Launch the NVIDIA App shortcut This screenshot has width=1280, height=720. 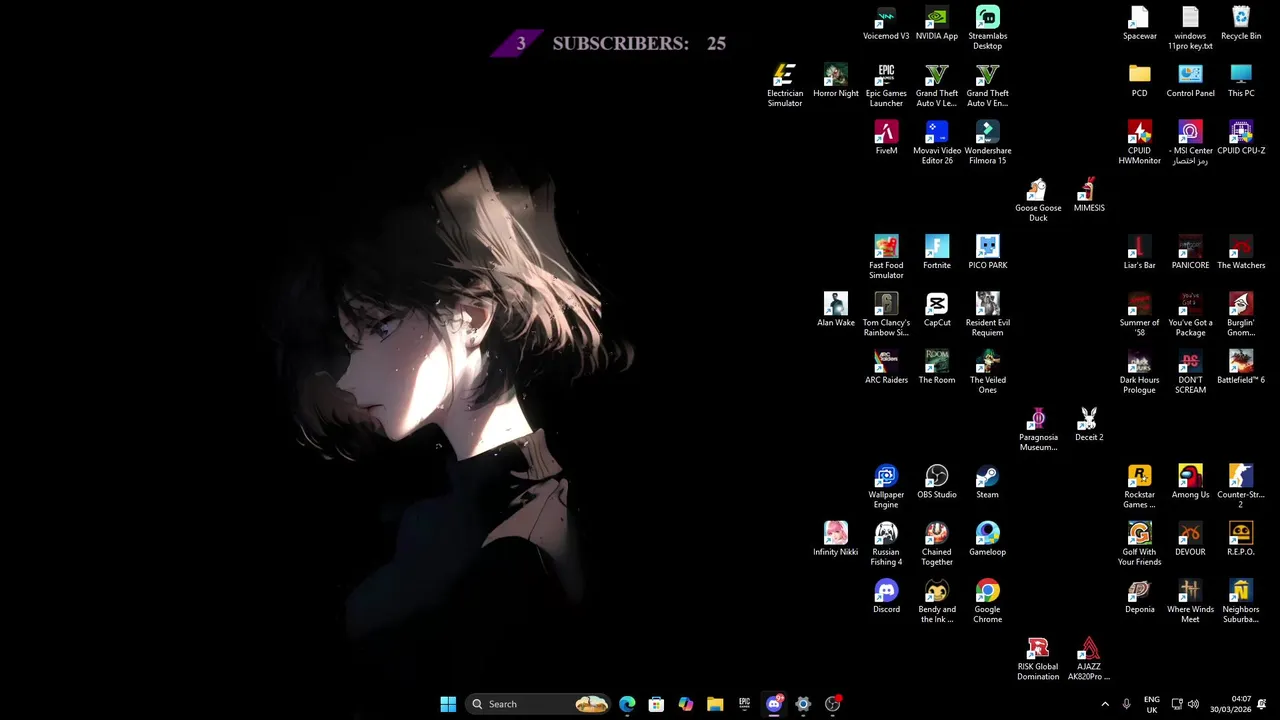click(x=937, y=24)
